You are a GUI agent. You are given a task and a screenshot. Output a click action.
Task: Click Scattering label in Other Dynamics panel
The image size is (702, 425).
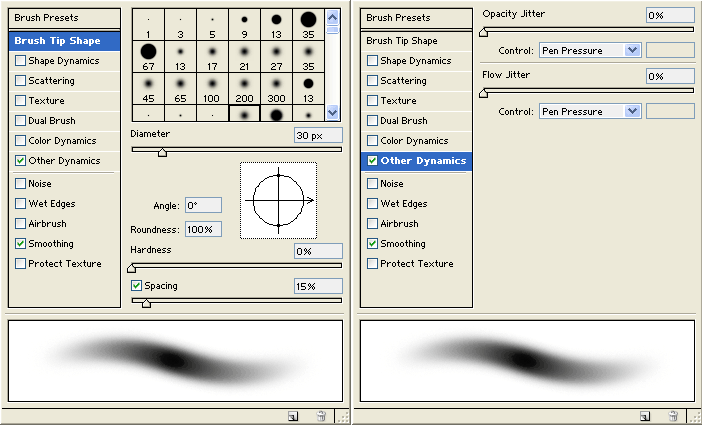click(403, 81)
